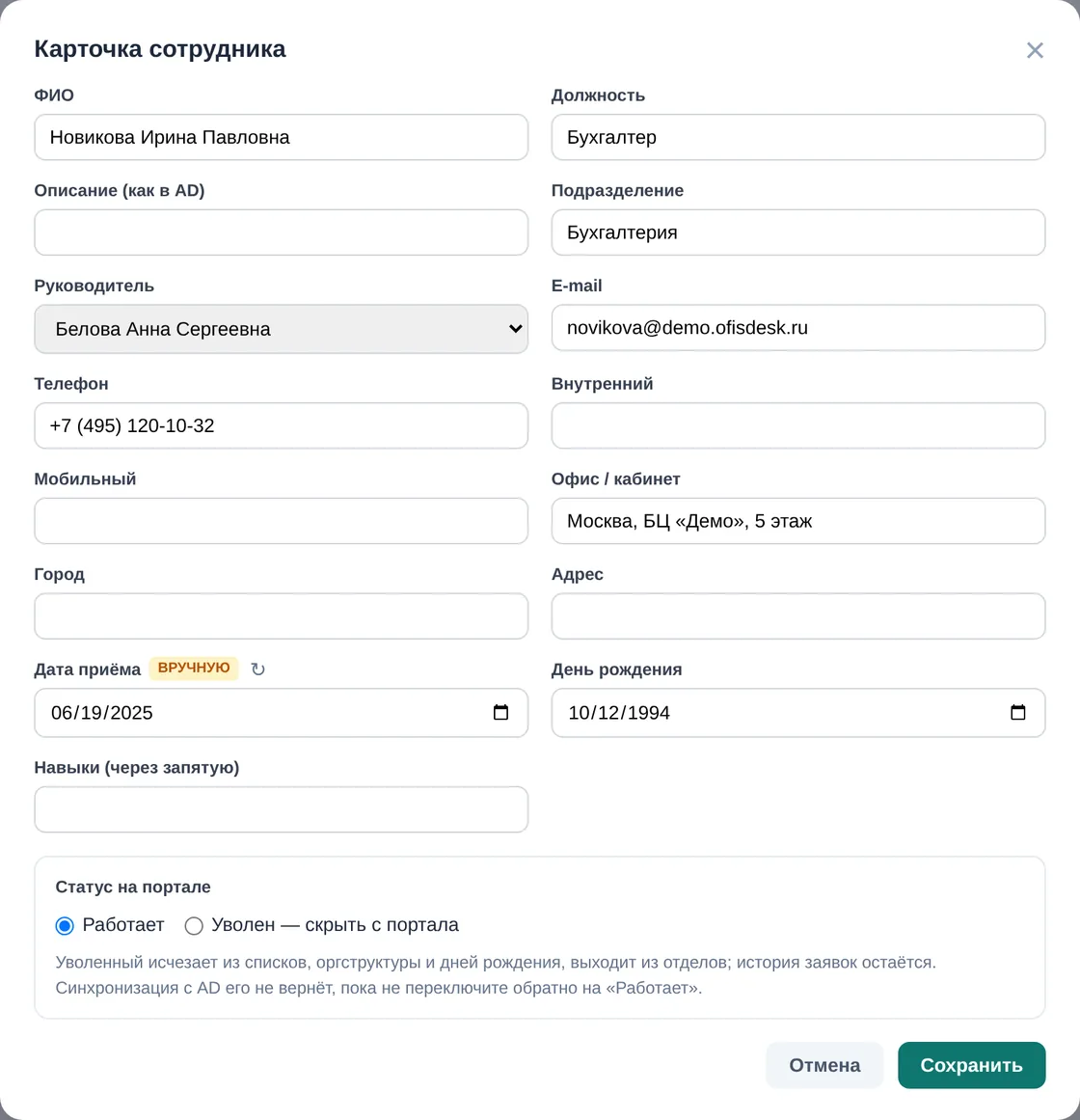Click into the E-mail field
Image resolution: width=1080 pixels, height=1120 pixels.
pos(798,328)
